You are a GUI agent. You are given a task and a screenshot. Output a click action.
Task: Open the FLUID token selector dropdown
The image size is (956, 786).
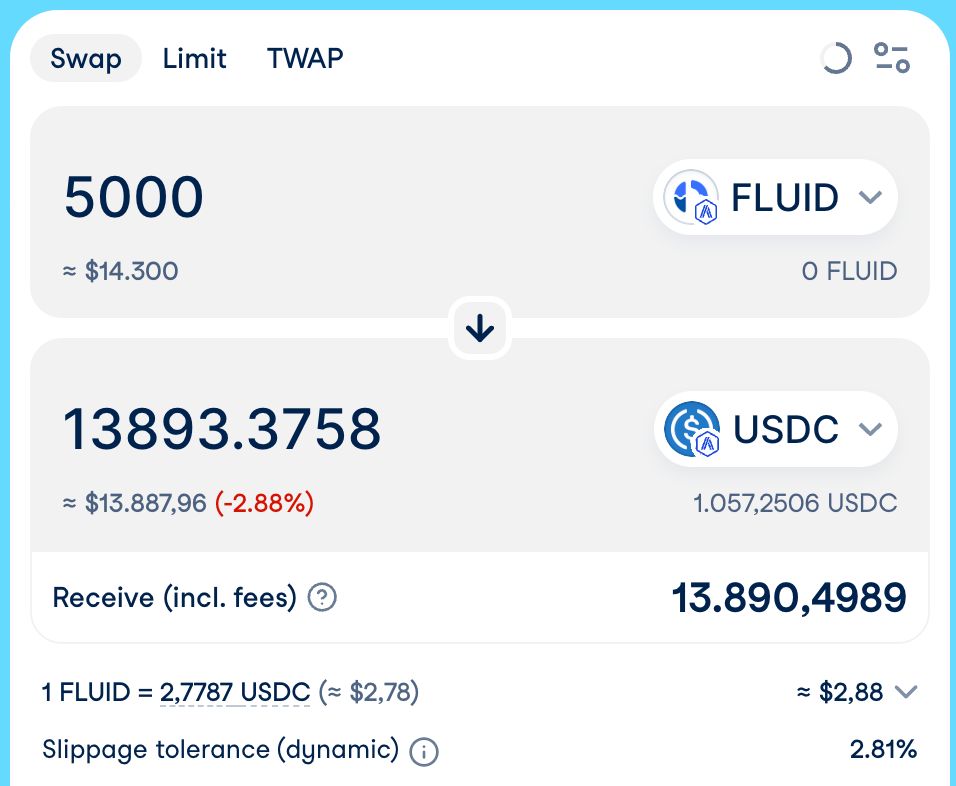(870, 197)
